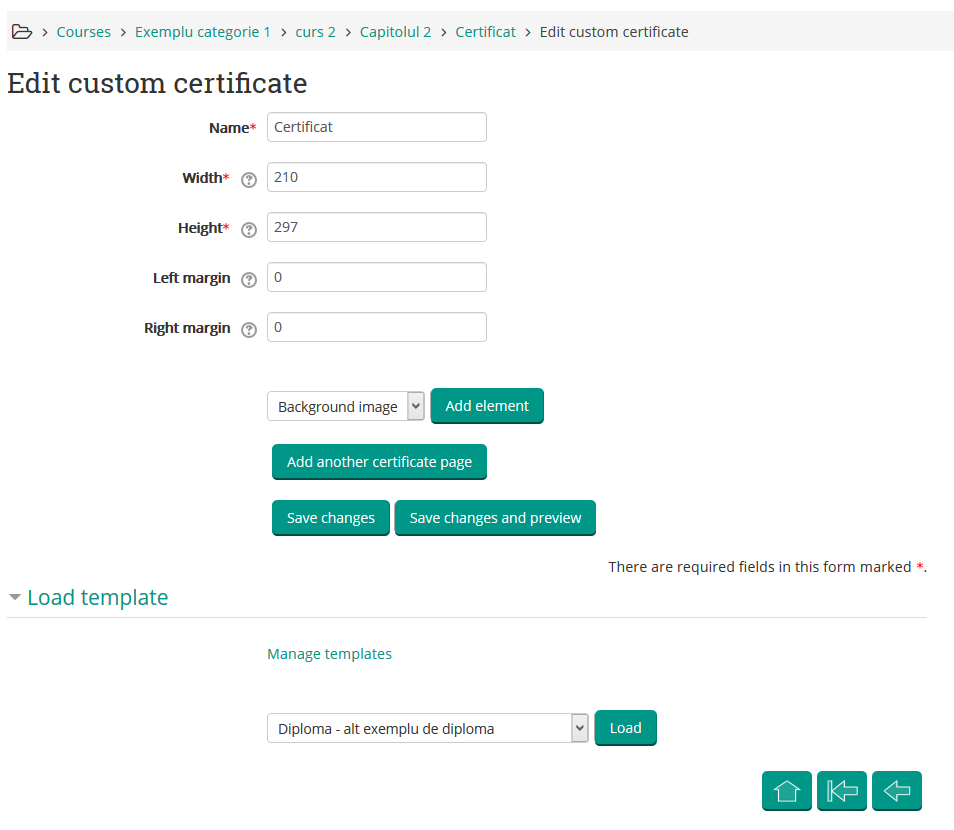Image resolution: width=954 pixels, height=830 pixels.
Task: Click the Load template button
Action: pyautogui.click(x=625, y=728)
